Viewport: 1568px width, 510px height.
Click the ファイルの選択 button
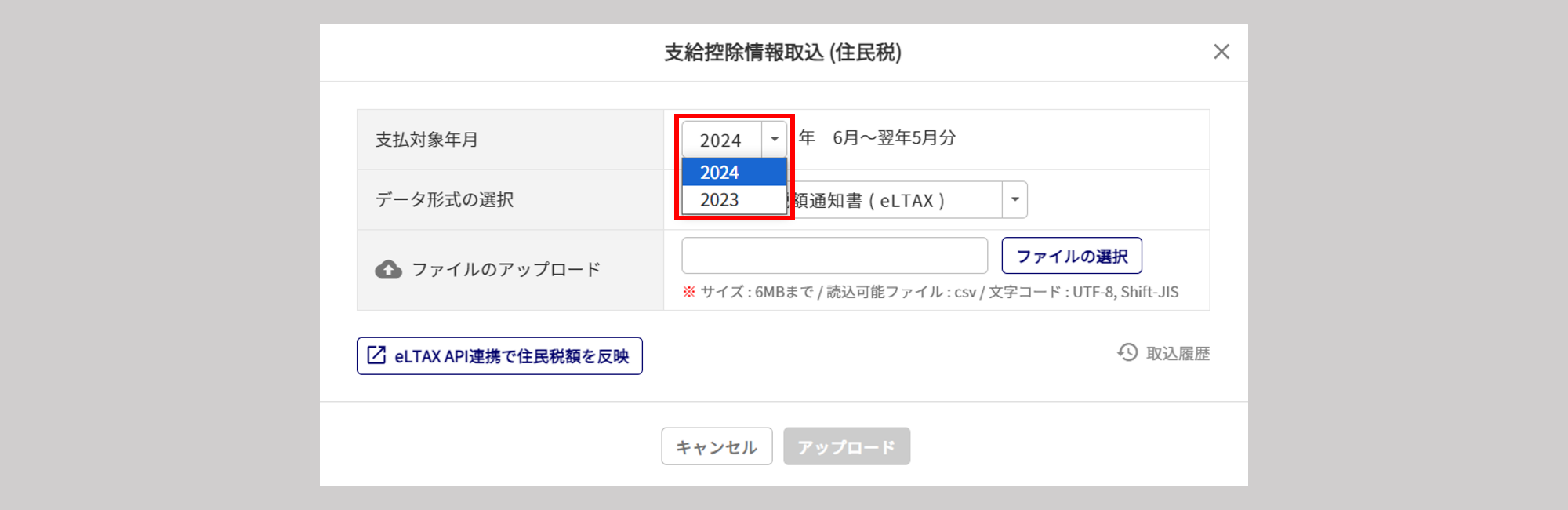(1072, 256)
